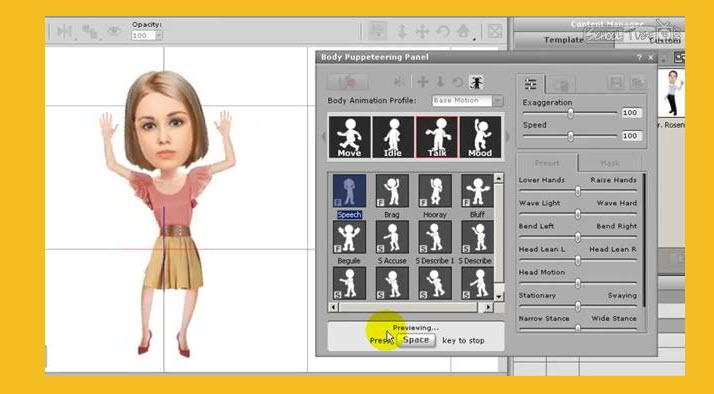Click the Exaggeration value field
Image resolution: width=714 pixels, height=394 pixels.
click(x=631, y=113)
